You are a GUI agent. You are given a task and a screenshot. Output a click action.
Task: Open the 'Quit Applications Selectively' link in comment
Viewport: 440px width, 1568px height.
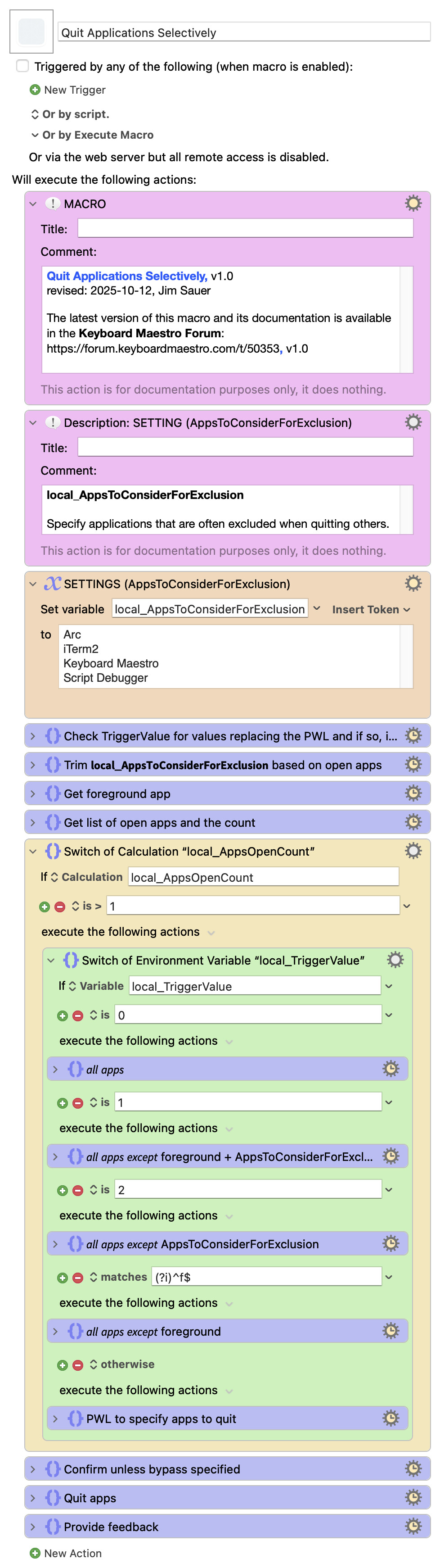coord(126,276)
